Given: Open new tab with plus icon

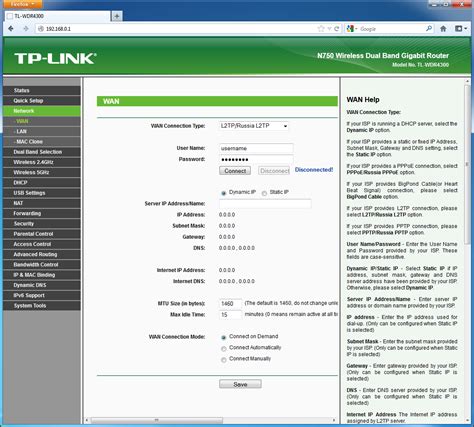Looking at the screenshot, I should coord(117,16).
